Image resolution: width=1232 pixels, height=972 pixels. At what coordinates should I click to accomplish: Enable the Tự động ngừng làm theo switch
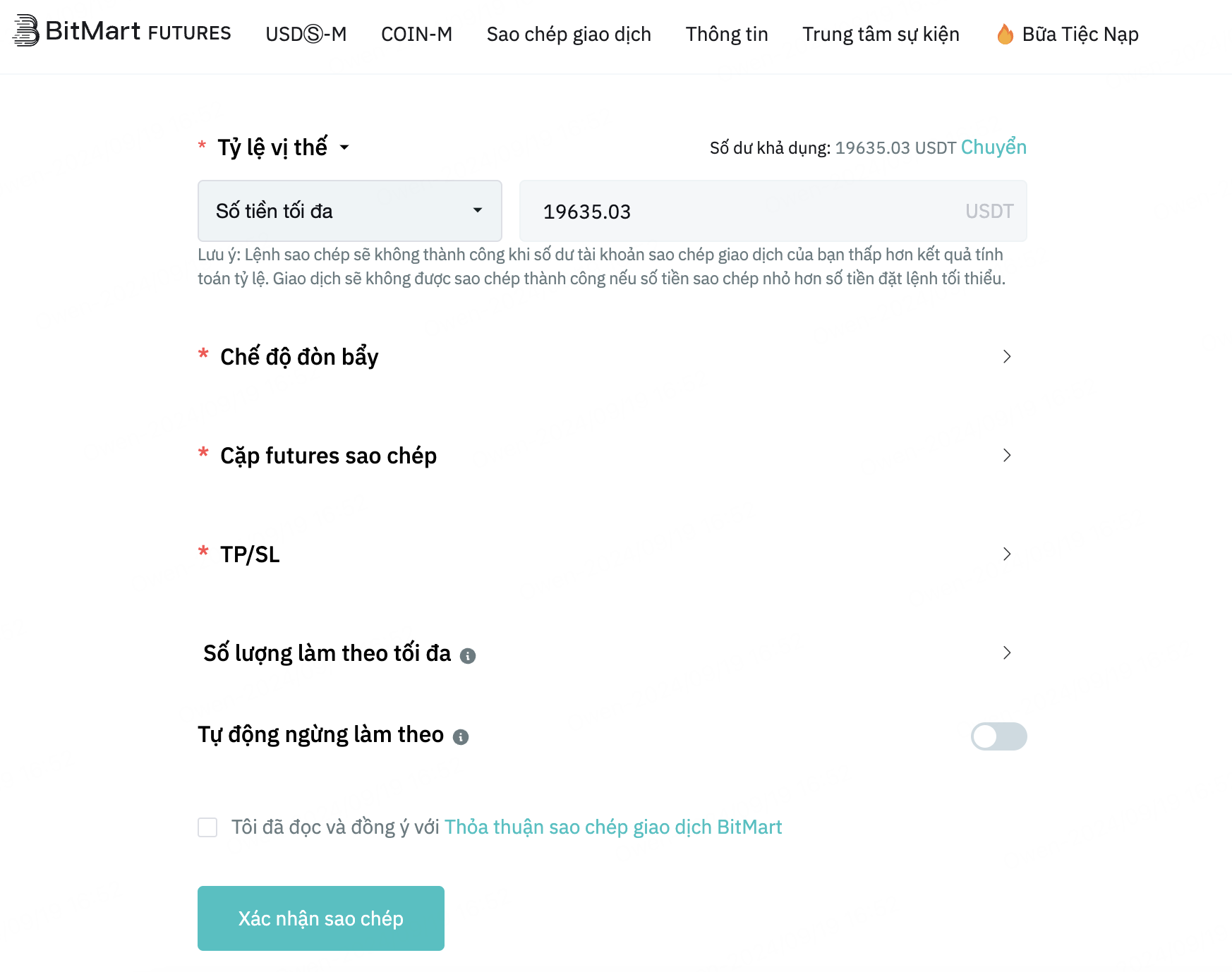point(998,736)
